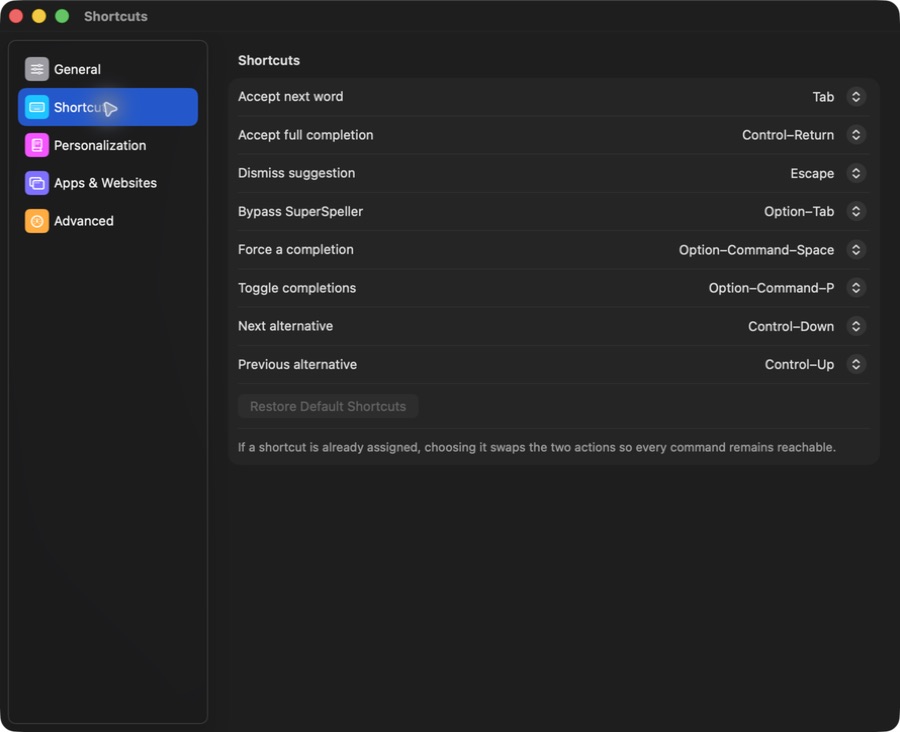The image size is (900, 732).
Task: Click Restore Default Shortcuts button
Action: coord(328,406)
